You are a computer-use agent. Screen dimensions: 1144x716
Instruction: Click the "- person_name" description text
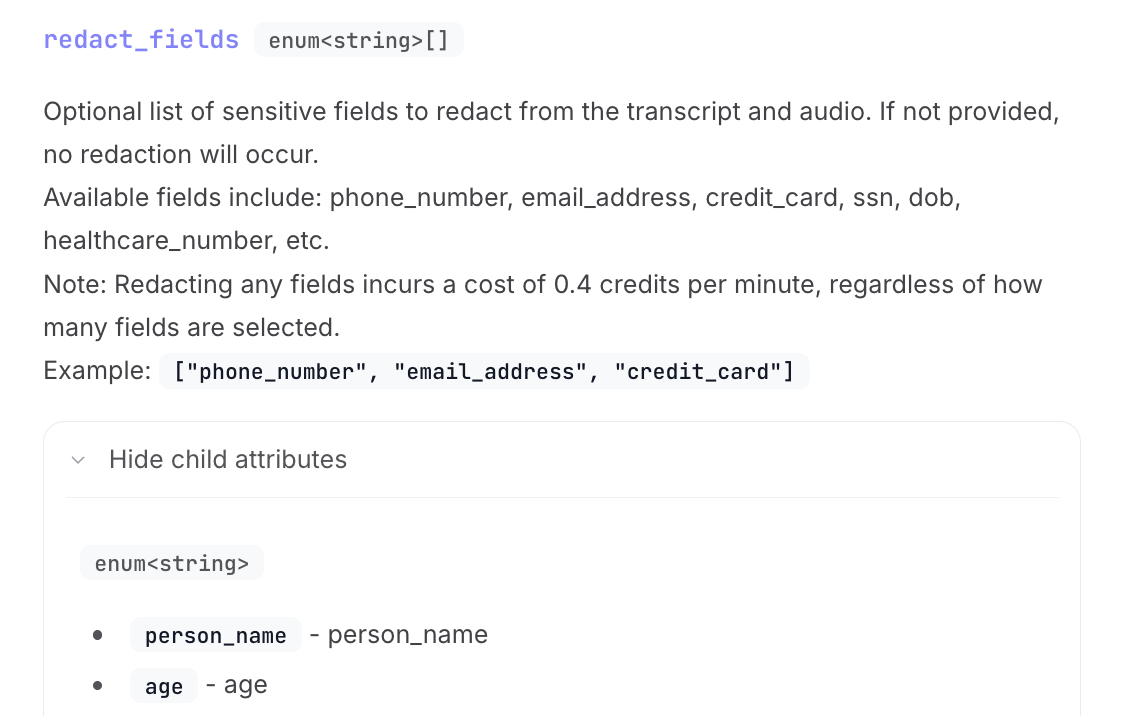tap(398, 635)
